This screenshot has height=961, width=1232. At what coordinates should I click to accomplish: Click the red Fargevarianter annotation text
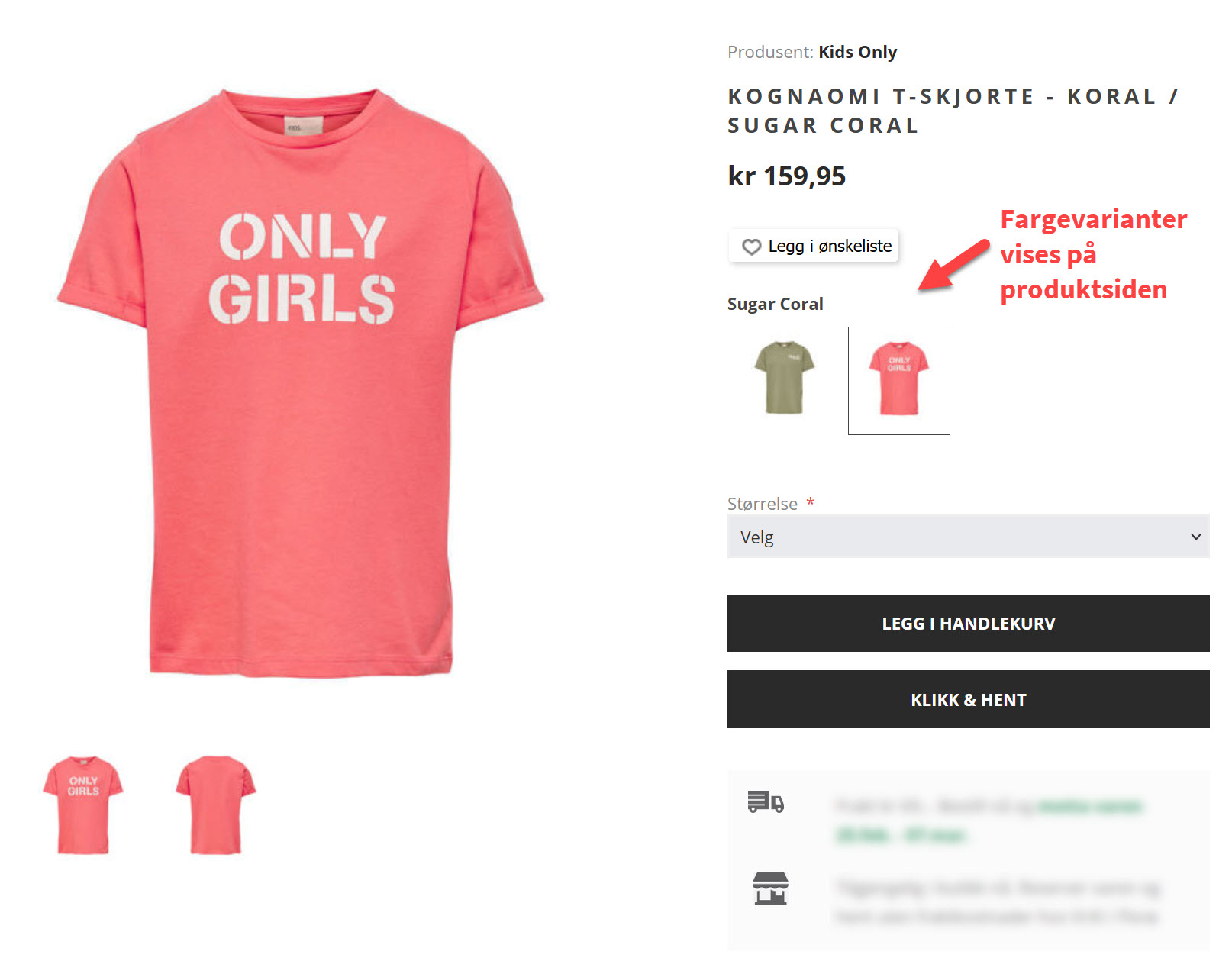[x=1092, y=254]
